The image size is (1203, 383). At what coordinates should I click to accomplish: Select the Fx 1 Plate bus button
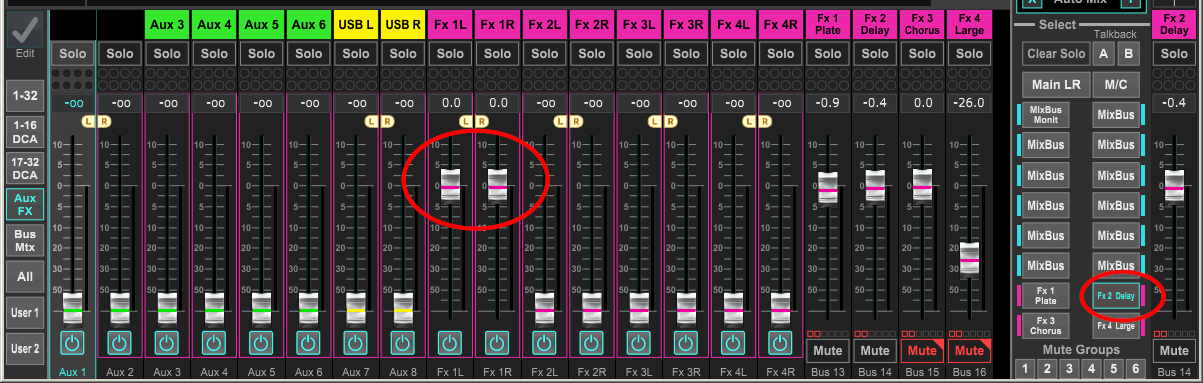point(1046,296)
